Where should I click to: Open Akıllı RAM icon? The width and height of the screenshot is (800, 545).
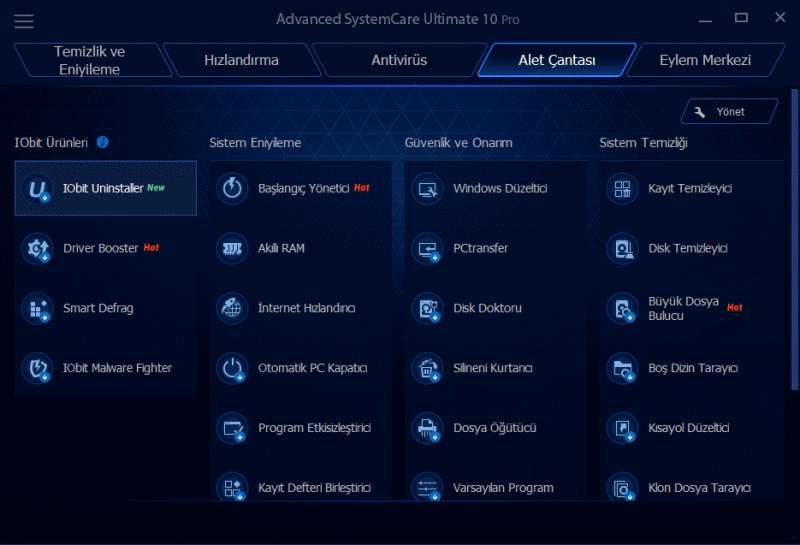pyautogui.click(x=232, y=249)
